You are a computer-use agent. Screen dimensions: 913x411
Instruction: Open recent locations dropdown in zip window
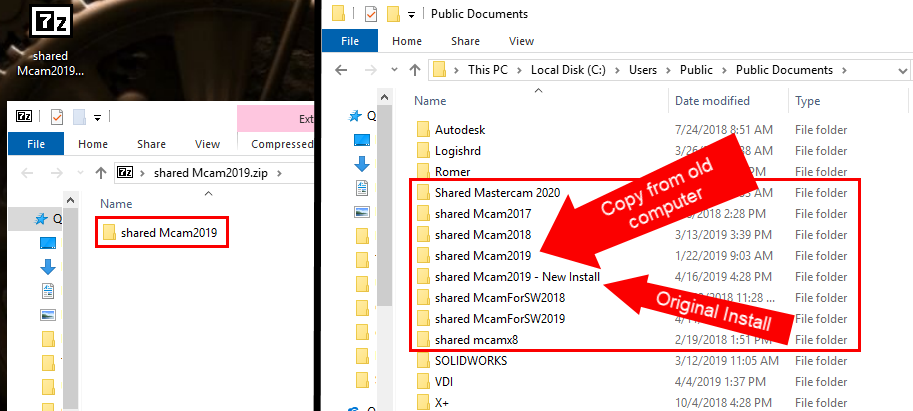click(80, 173)
